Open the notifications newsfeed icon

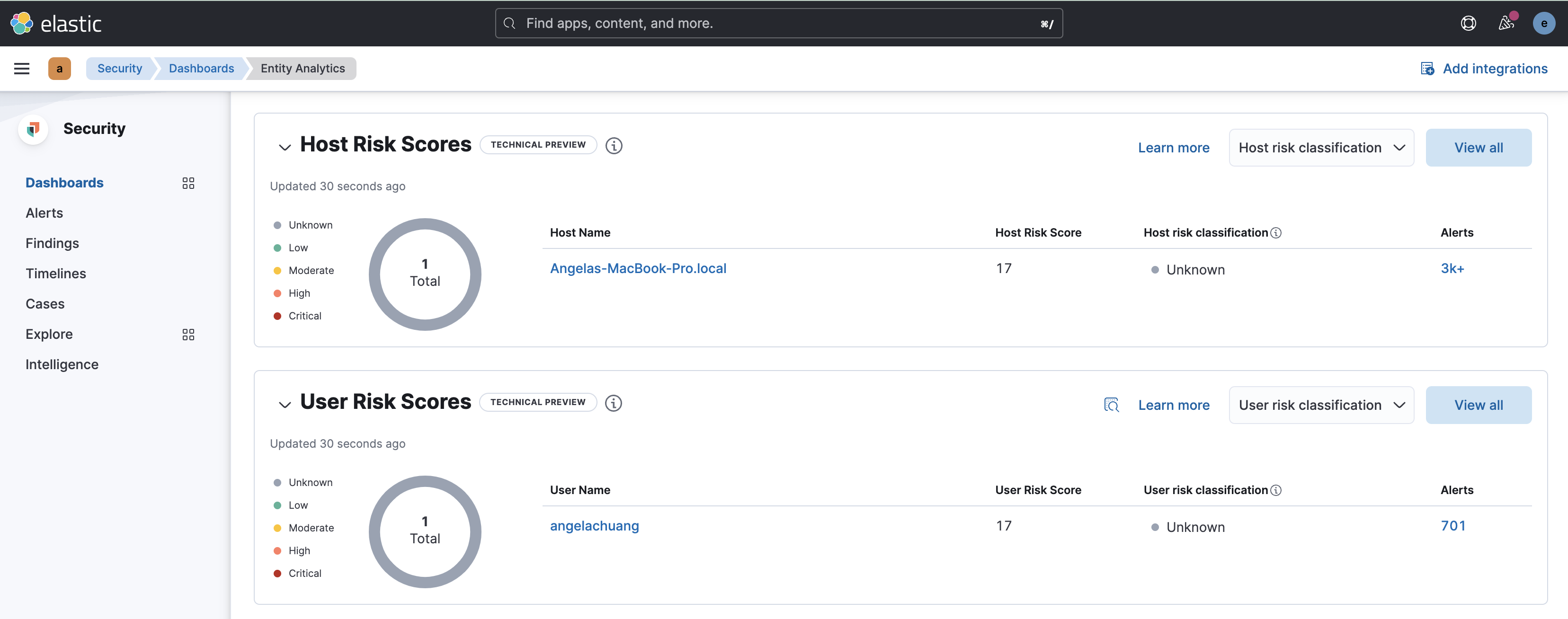[x=1506, y=23]
